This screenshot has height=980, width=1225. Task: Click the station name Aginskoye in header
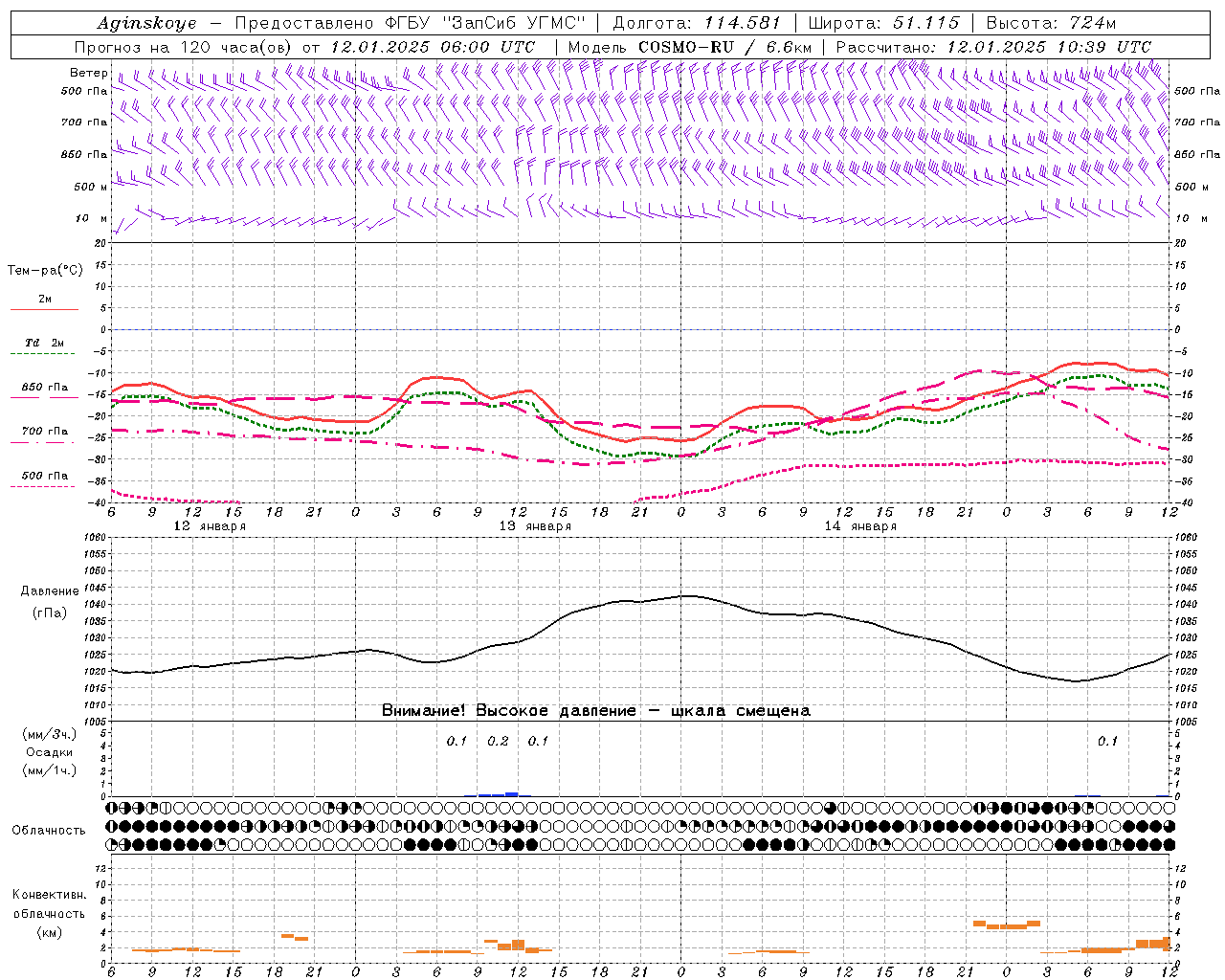(x=146, y=23)
